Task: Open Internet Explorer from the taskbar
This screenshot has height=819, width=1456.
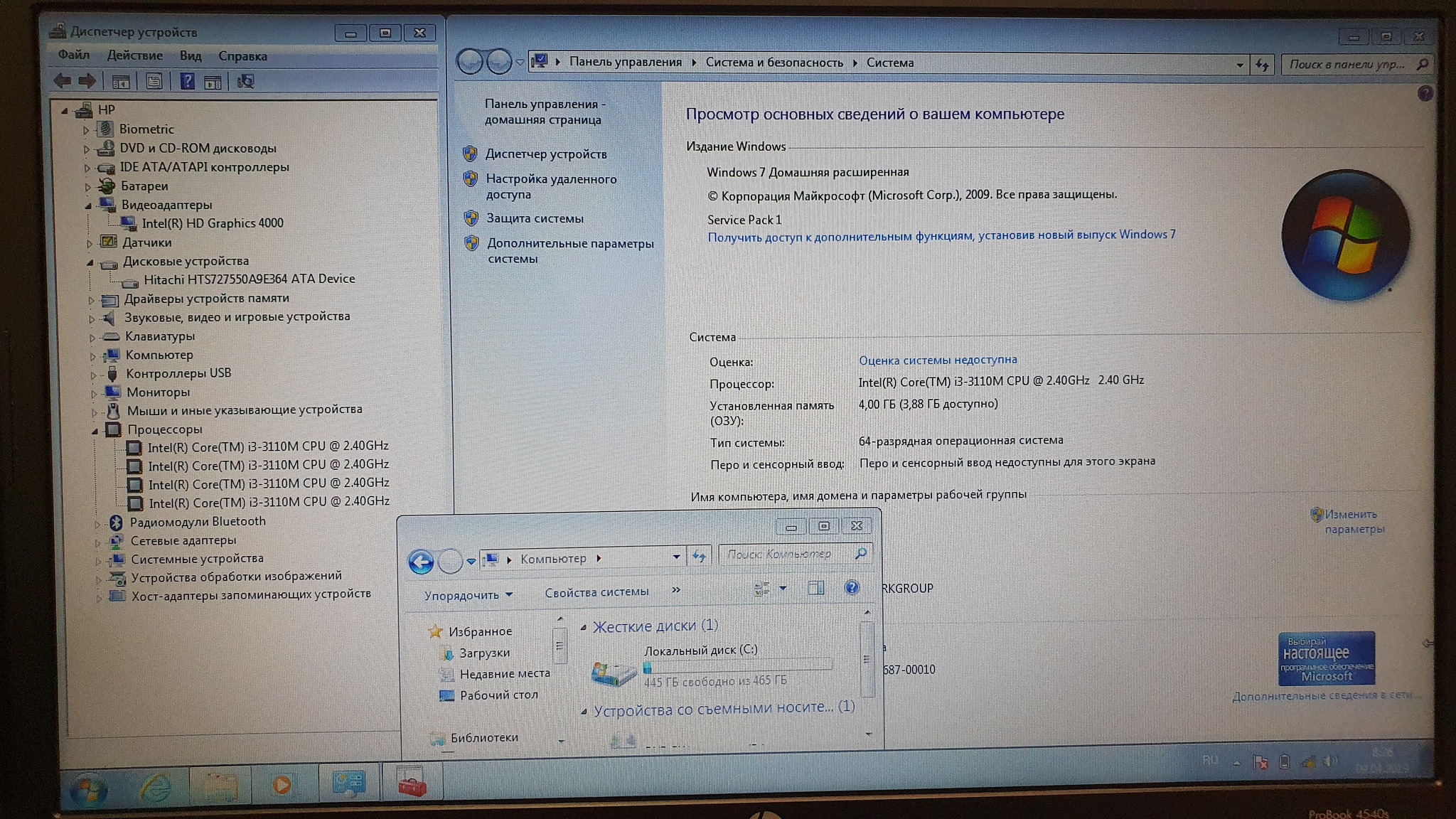Action: [x=156, y=787]
